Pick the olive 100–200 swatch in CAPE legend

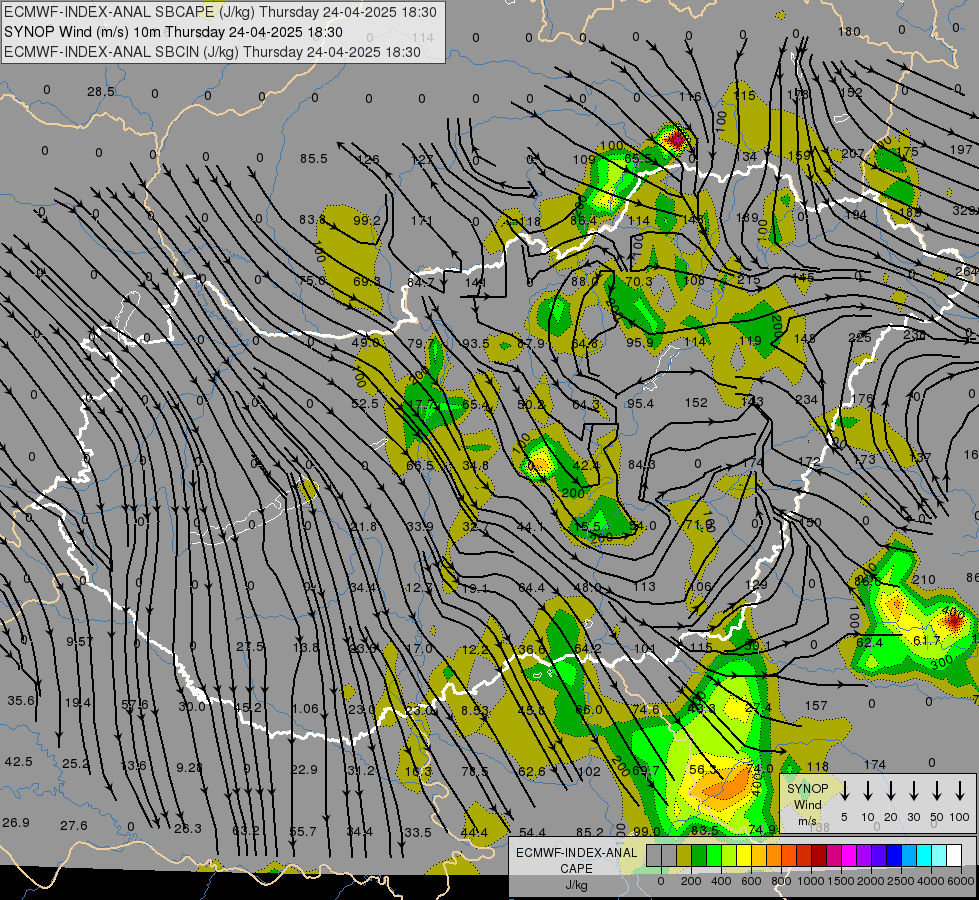(684, 856)
